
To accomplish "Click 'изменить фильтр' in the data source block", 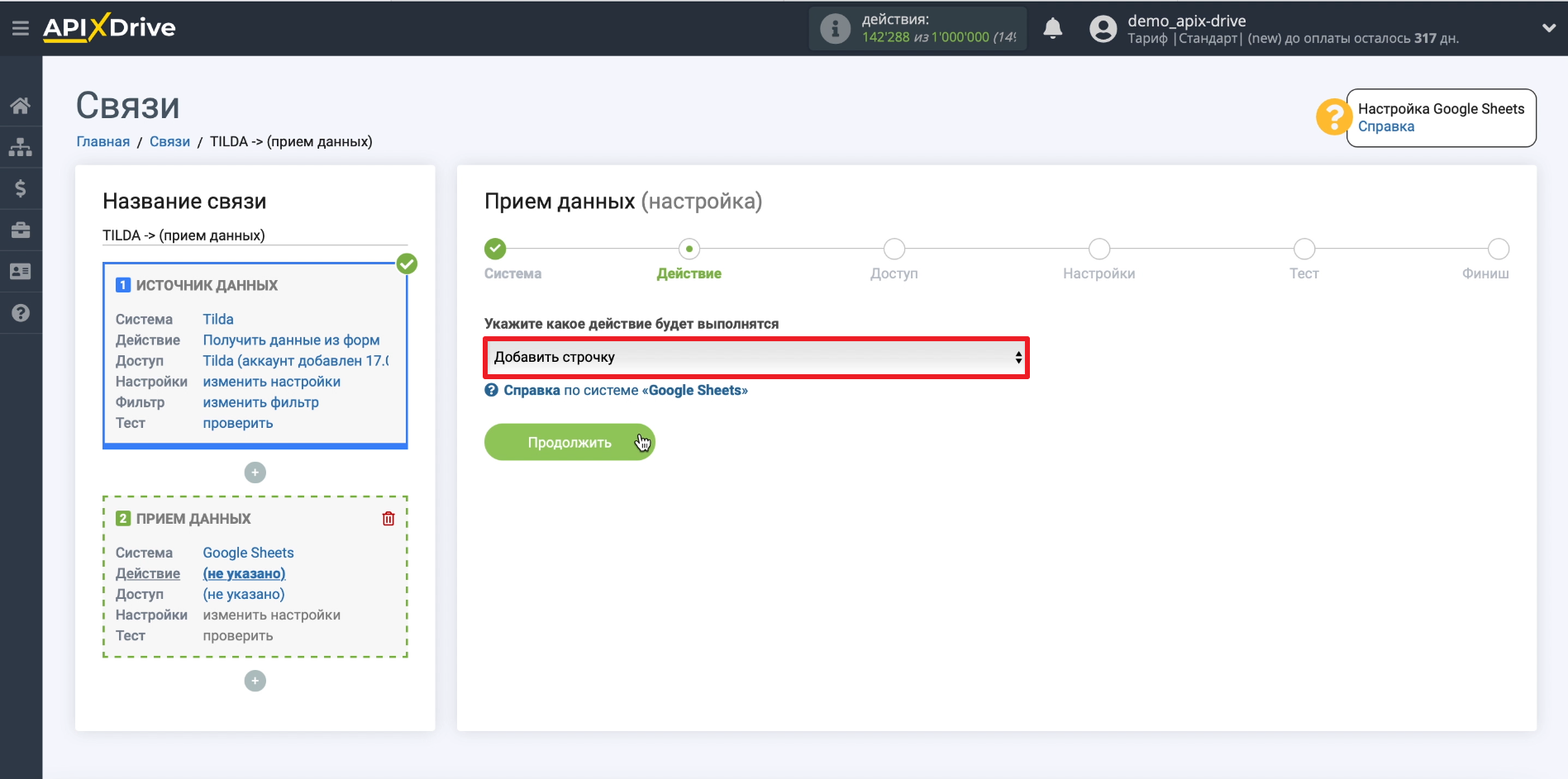I will pos(260,402).
